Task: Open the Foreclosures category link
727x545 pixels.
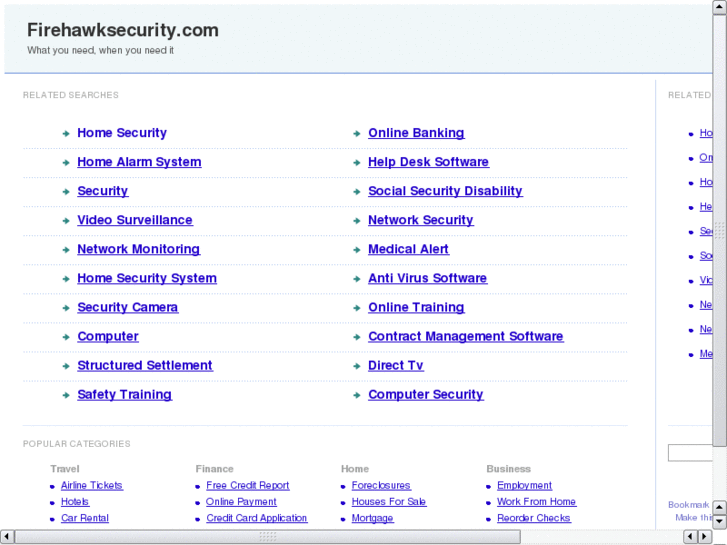Action: pos(381,486)
